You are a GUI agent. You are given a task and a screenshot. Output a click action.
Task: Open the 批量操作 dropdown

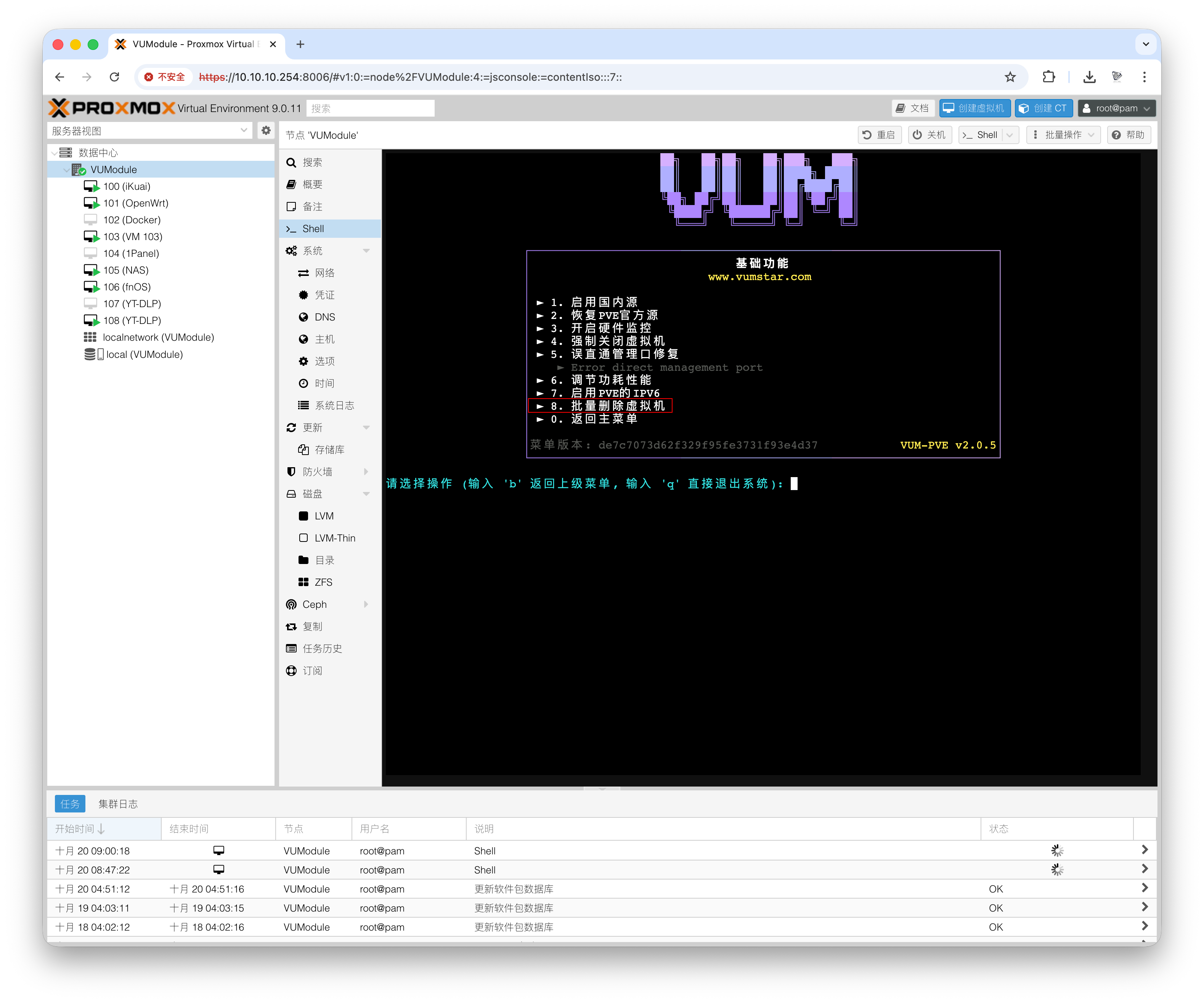tap(1064, 135)
